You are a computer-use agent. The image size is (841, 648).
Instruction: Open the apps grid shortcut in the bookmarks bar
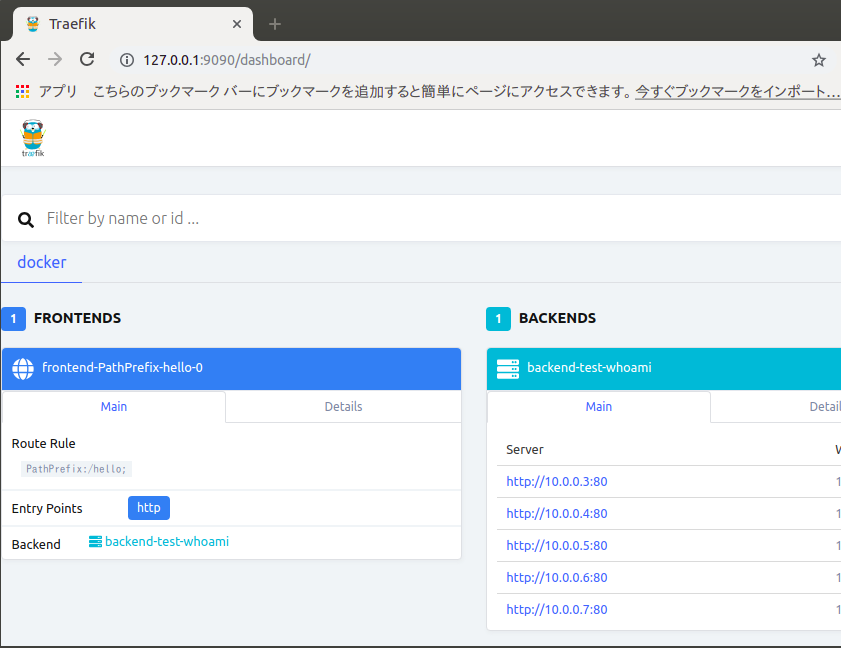[23, 92]
